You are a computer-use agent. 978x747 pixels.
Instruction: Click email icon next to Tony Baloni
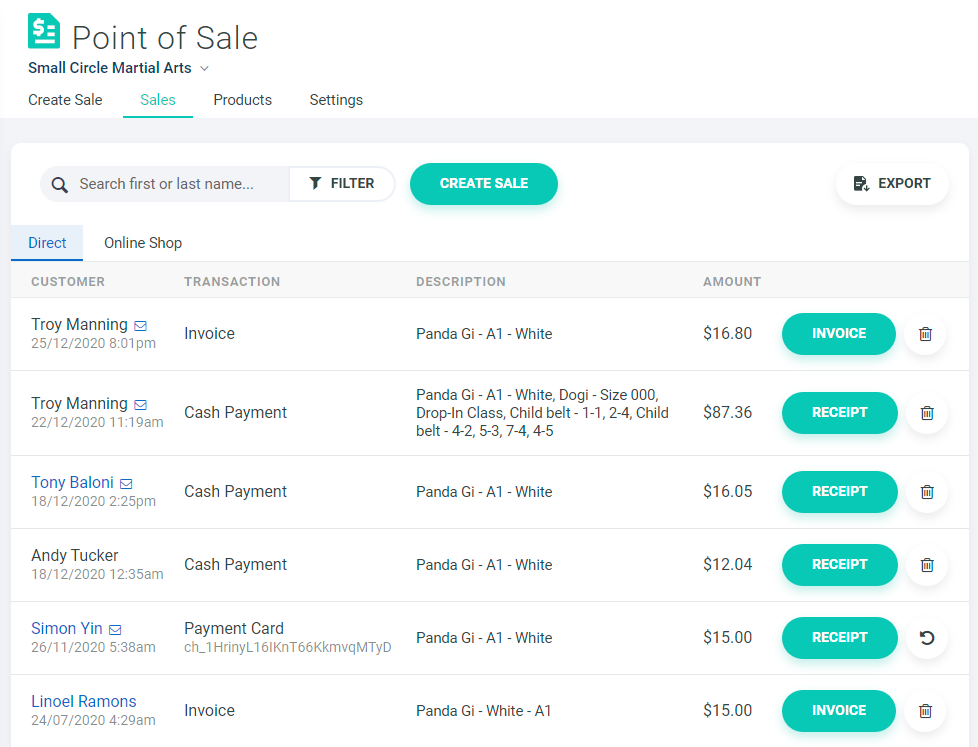(x=126, y=484)
